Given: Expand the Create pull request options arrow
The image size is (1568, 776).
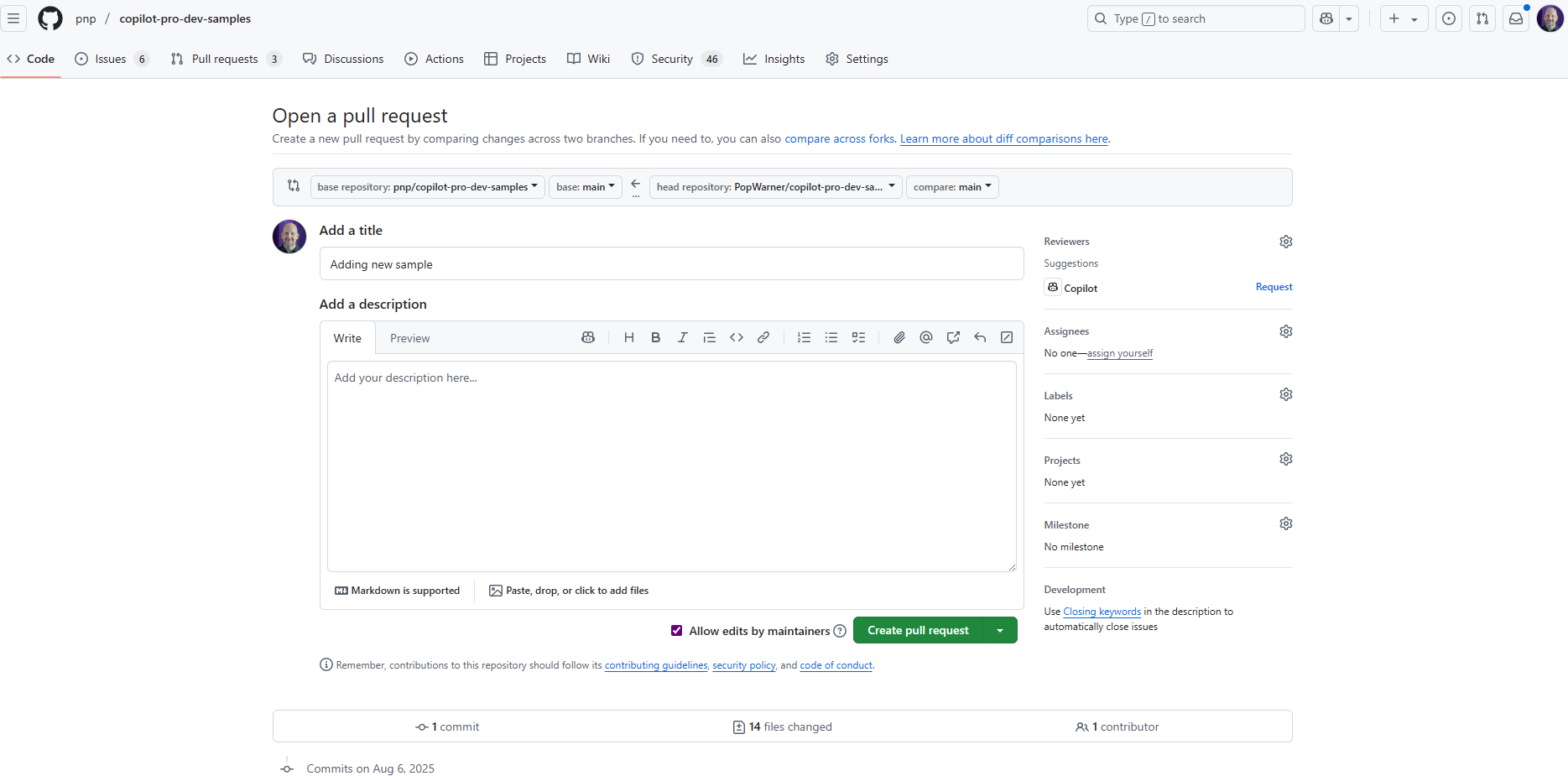Looking at the screenshot, I should [x=1000, y=630].
